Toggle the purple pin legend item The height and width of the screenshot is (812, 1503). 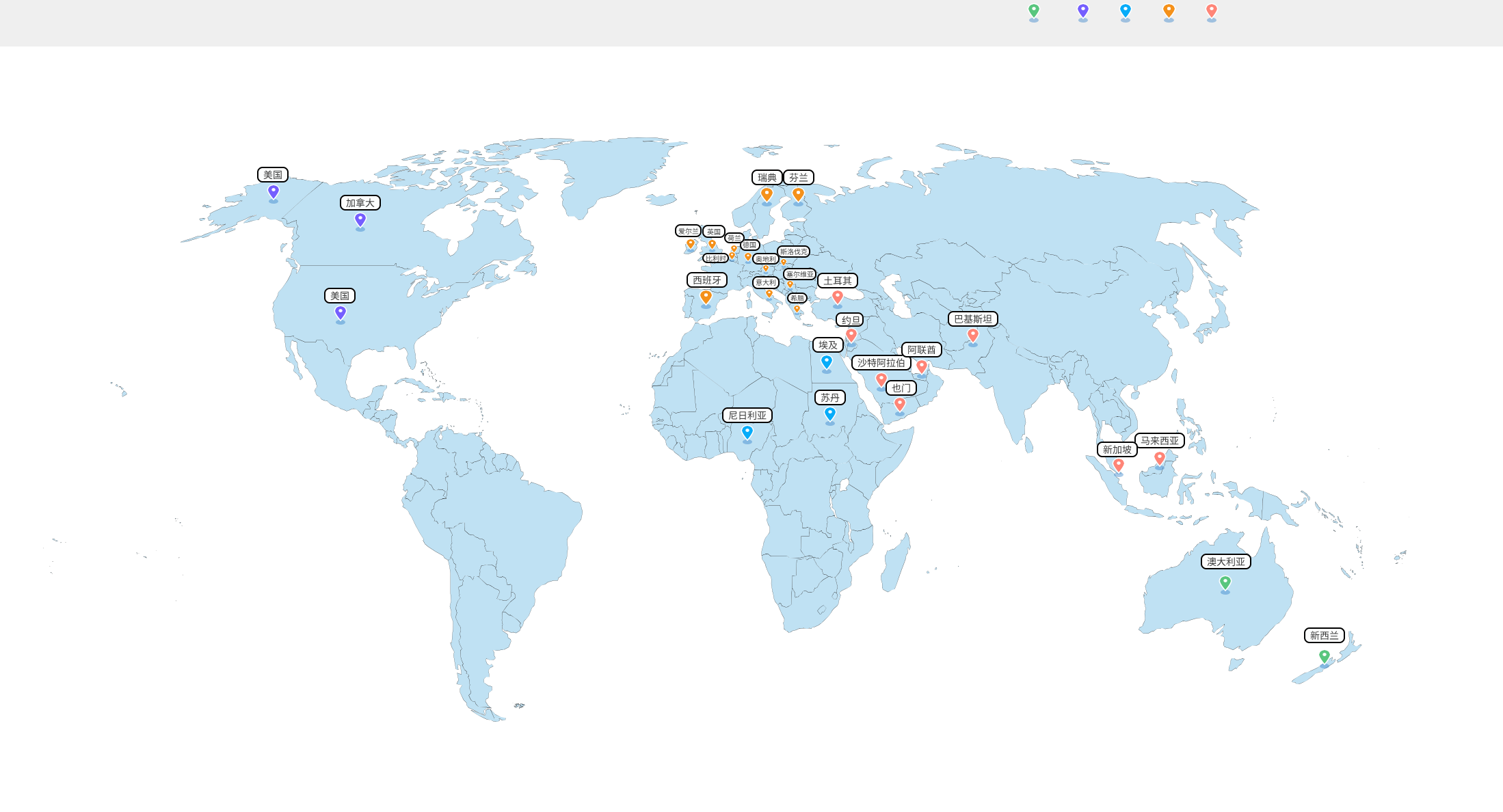click(x=1083, y=11)
